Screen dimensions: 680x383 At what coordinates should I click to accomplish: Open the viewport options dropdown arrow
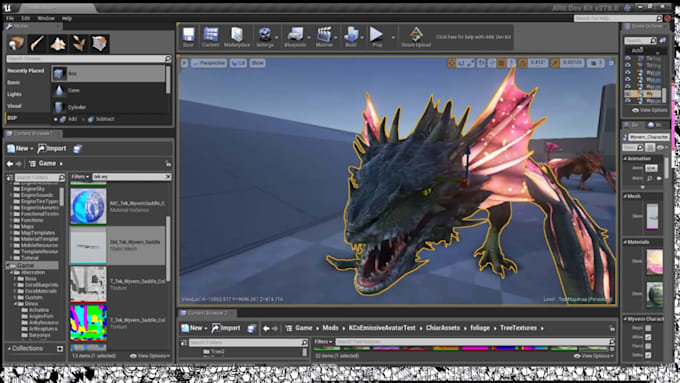[184, 63]
